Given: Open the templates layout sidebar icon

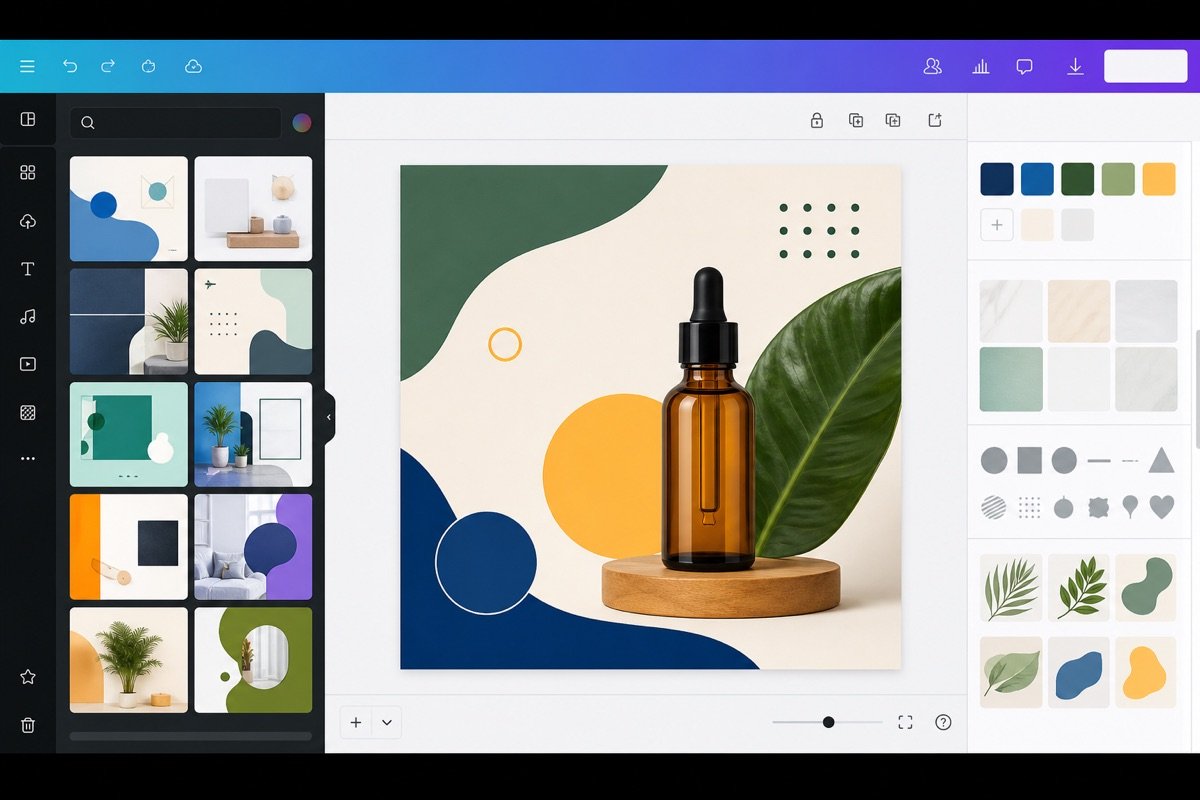Looking at the screenshot, I should [x=28, y=119].
